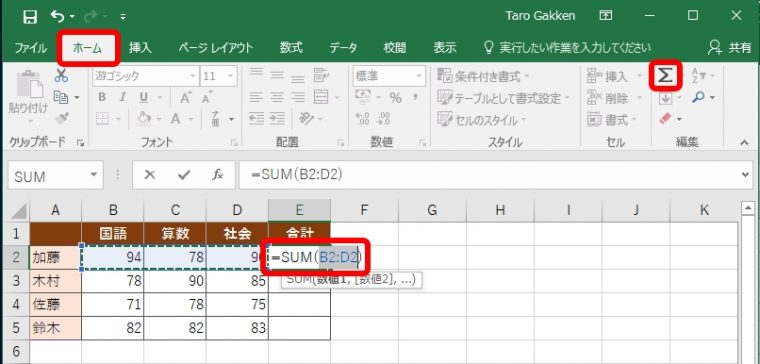760x364 pixels.
Task: Toggle Italic formatting
Action: 123,97
